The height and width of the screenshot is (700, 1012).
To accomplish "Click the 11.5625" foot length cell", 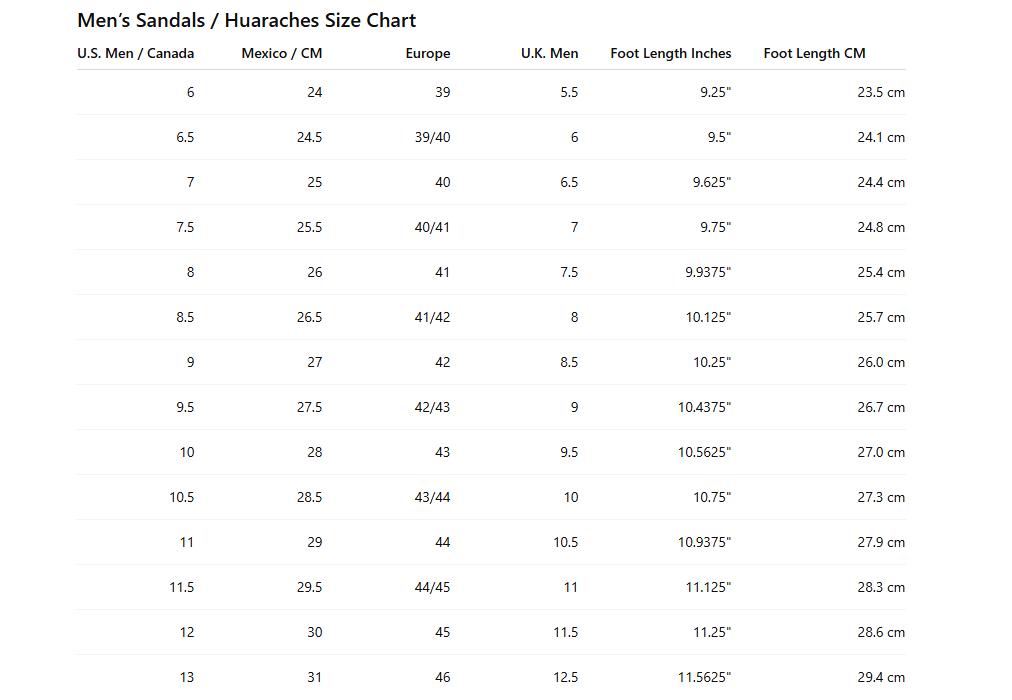I will click(x=704, y=677).
